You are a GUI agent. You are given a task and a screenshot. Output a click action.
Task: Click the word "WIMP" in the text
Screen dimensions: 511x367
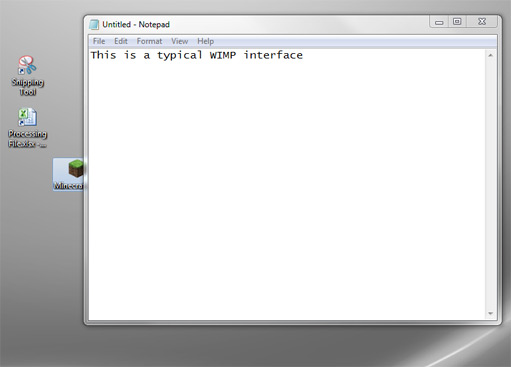[x=223, y=55]
